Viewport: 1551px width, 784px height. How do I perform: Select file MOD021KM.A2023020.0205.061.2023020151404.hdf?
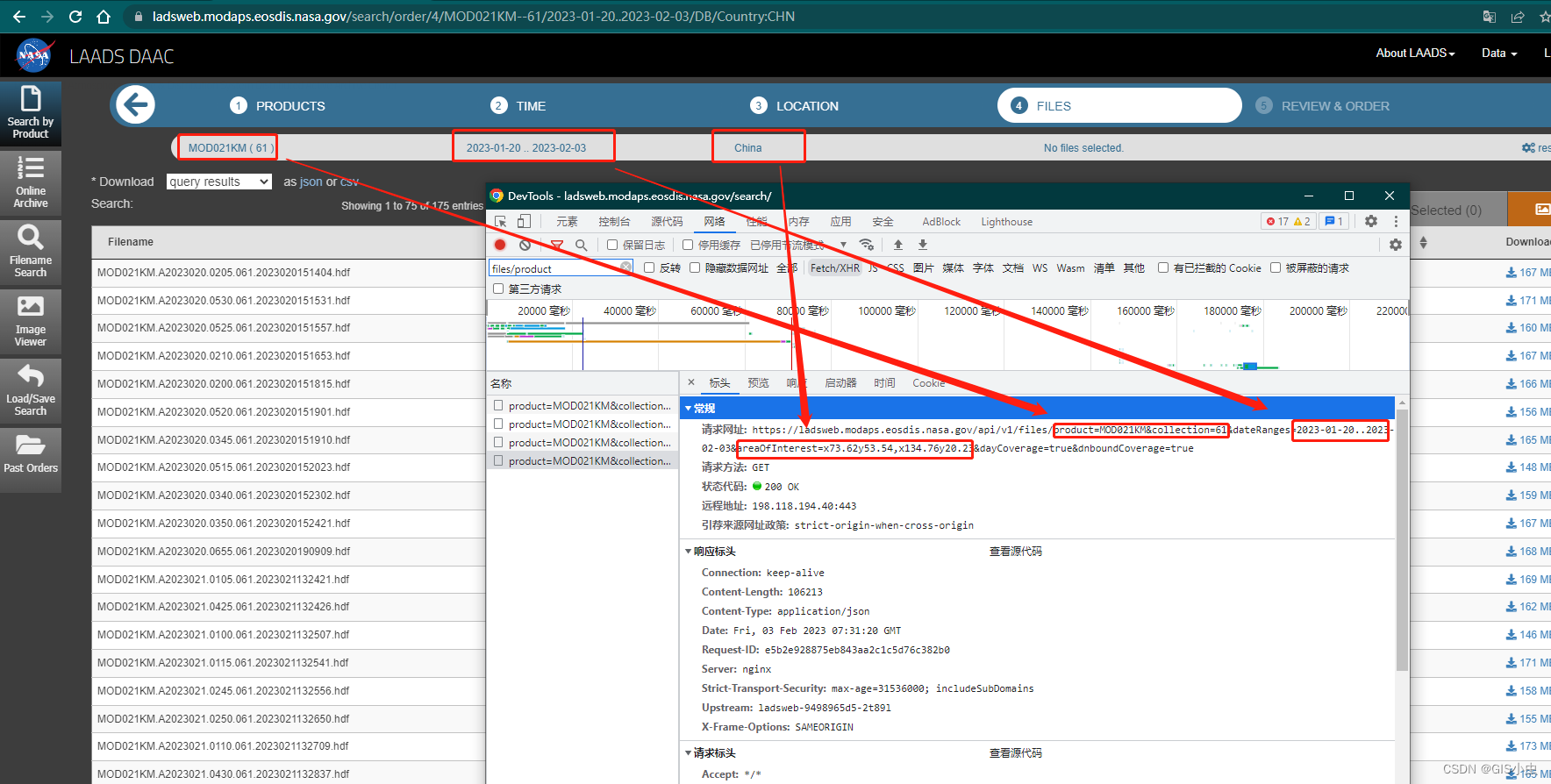pos(223,273)
